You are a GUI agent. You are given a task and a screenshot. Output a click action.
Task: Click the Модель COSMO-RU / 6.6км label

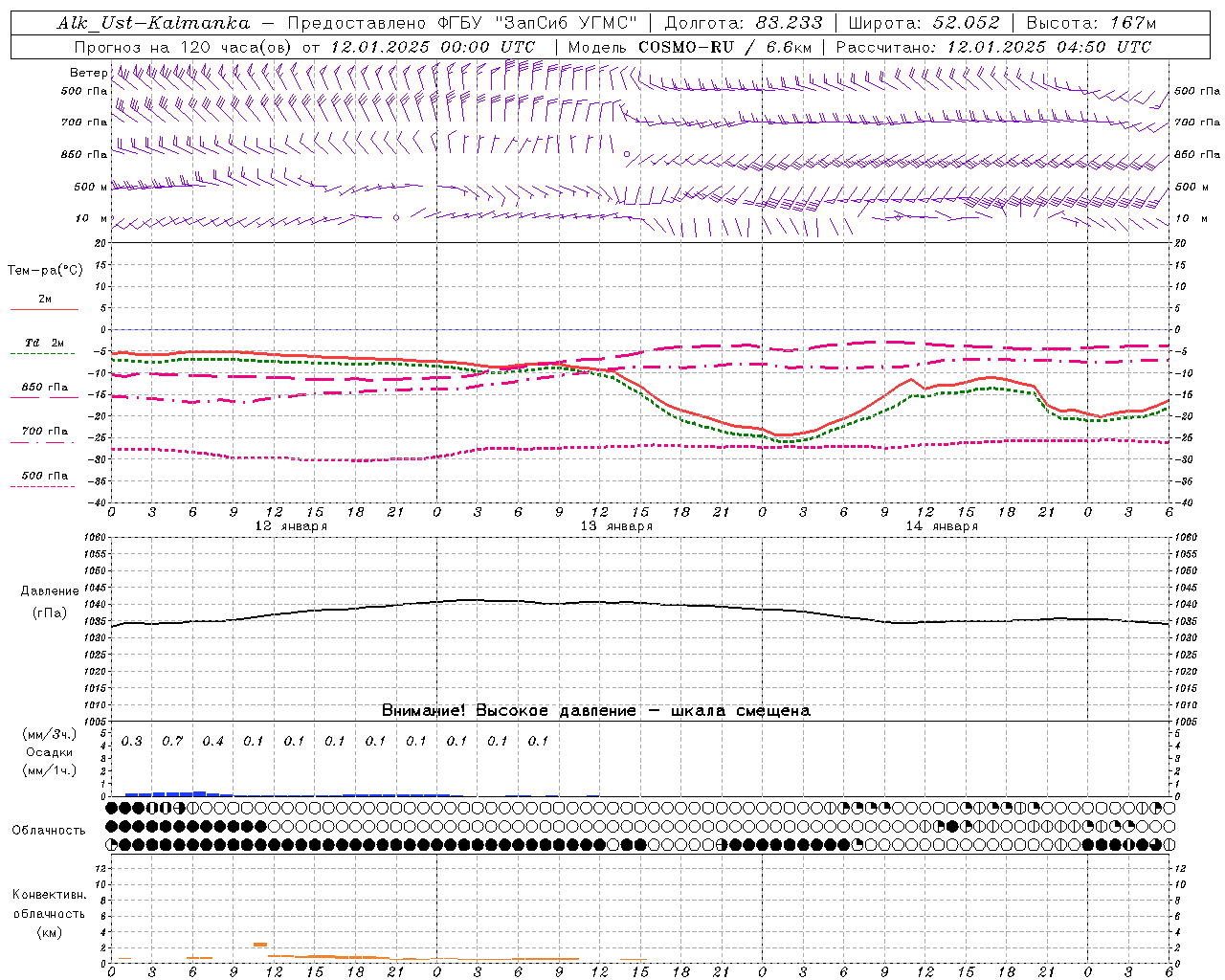pos(689,47)
